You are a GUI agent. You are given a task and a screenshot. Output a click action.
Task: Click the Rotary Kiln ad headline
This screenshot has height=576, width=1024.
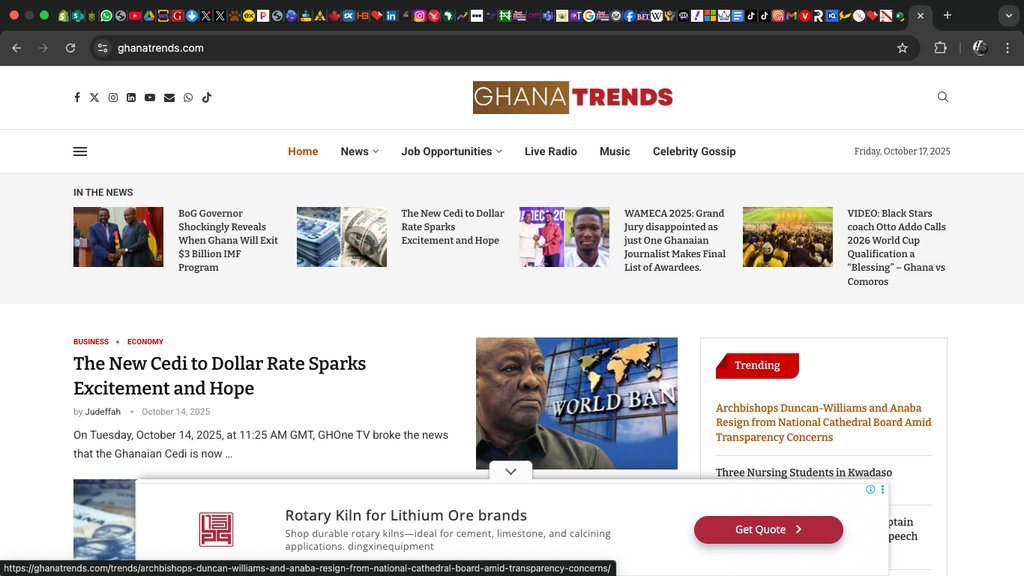pyautogui.click(x=406, y=515)
